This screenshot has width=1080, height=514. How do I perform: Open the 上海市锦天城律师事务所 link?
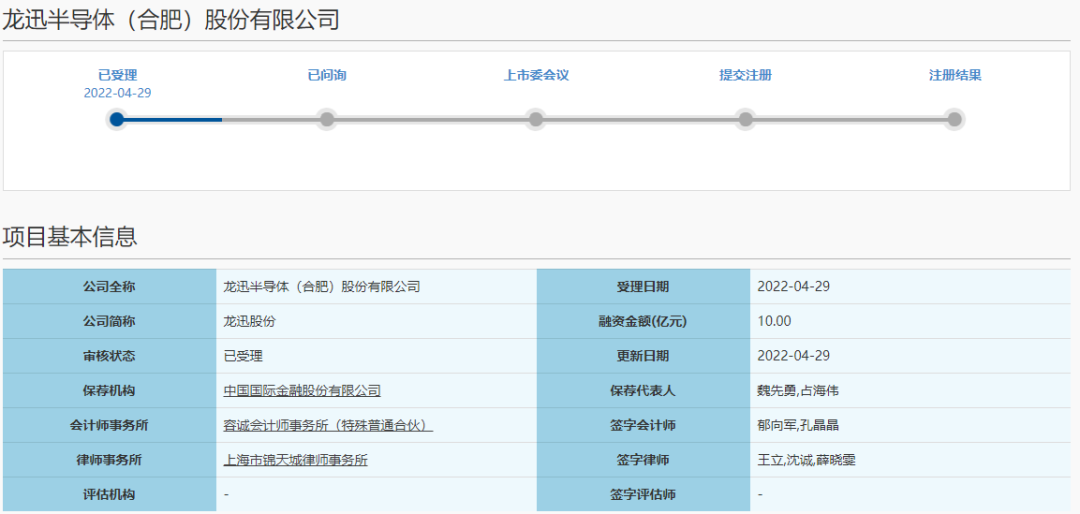click(x=295, y=460)
